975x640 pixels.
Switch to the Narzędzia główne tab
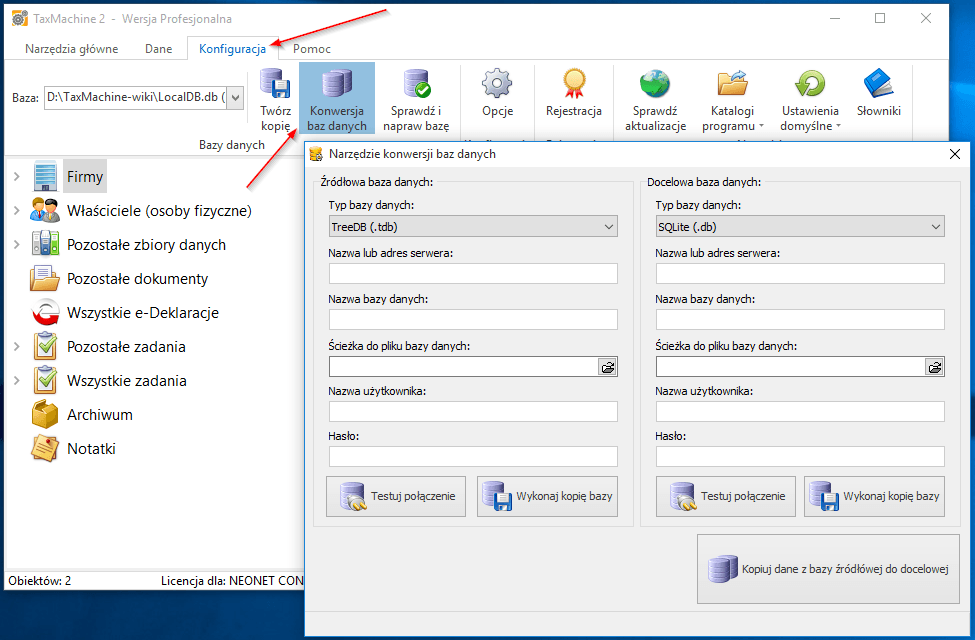coord(71,48)
